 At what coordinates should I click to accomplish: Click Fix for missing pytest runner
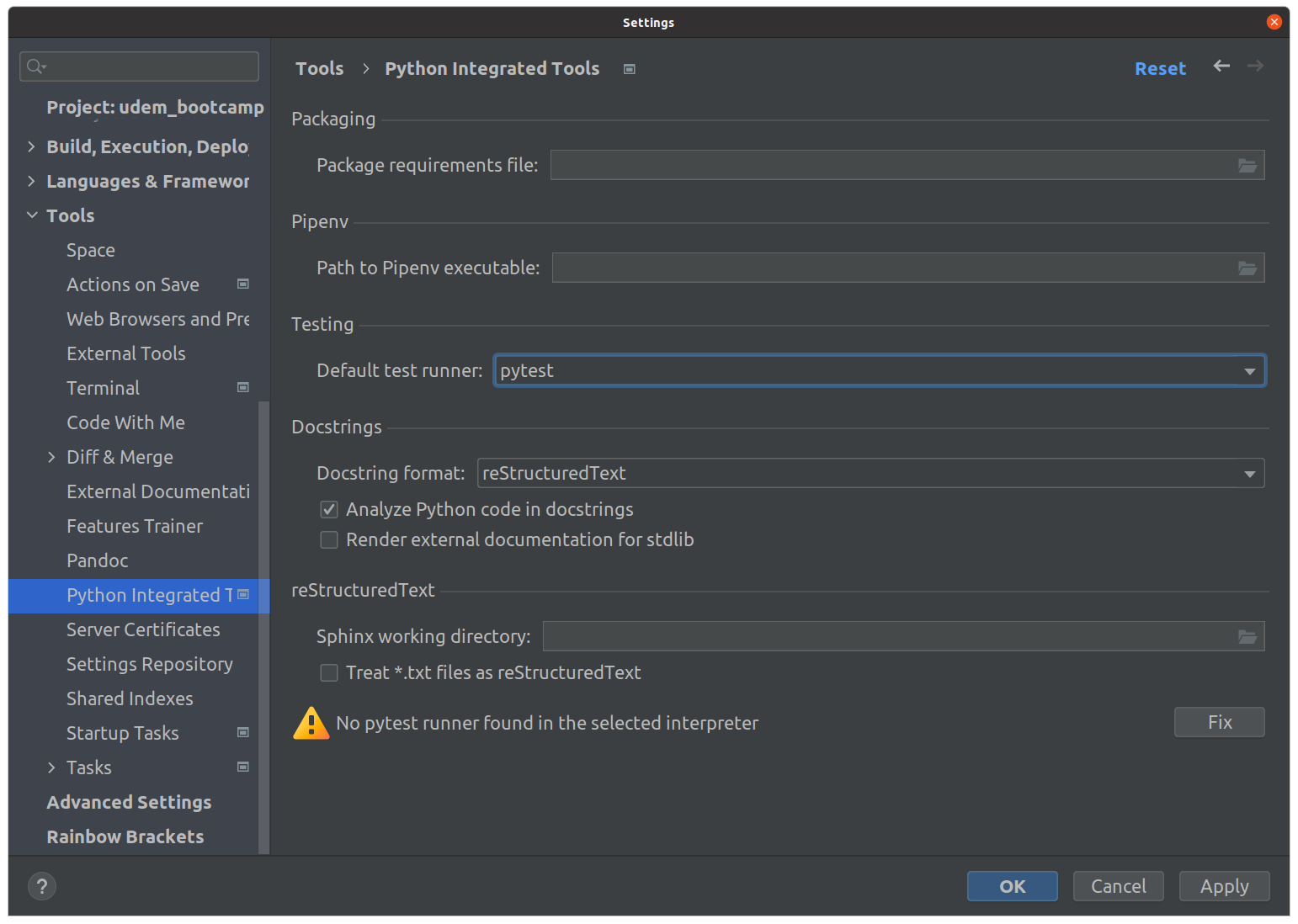pyautogui.click(x=1219, y=723)
